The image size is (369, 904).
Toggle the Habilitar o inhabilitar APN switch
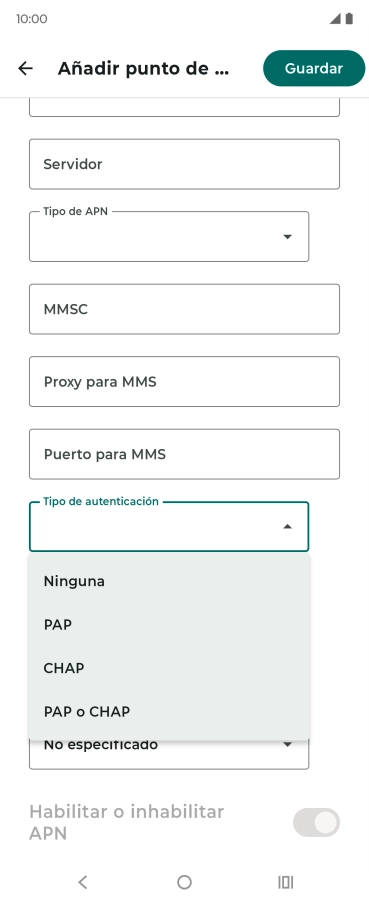point(316,822)
